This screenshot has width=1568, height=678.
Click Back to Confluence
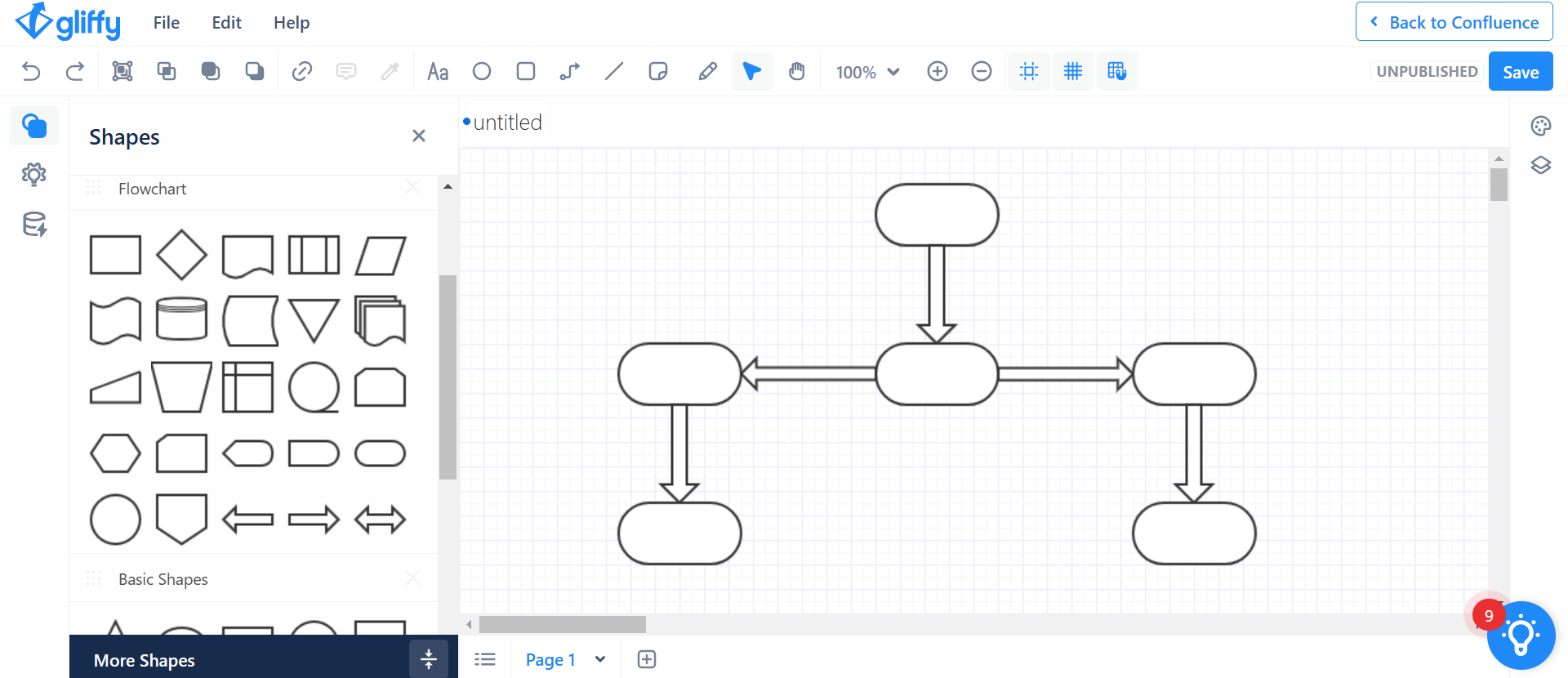[x=1454, y=22]
